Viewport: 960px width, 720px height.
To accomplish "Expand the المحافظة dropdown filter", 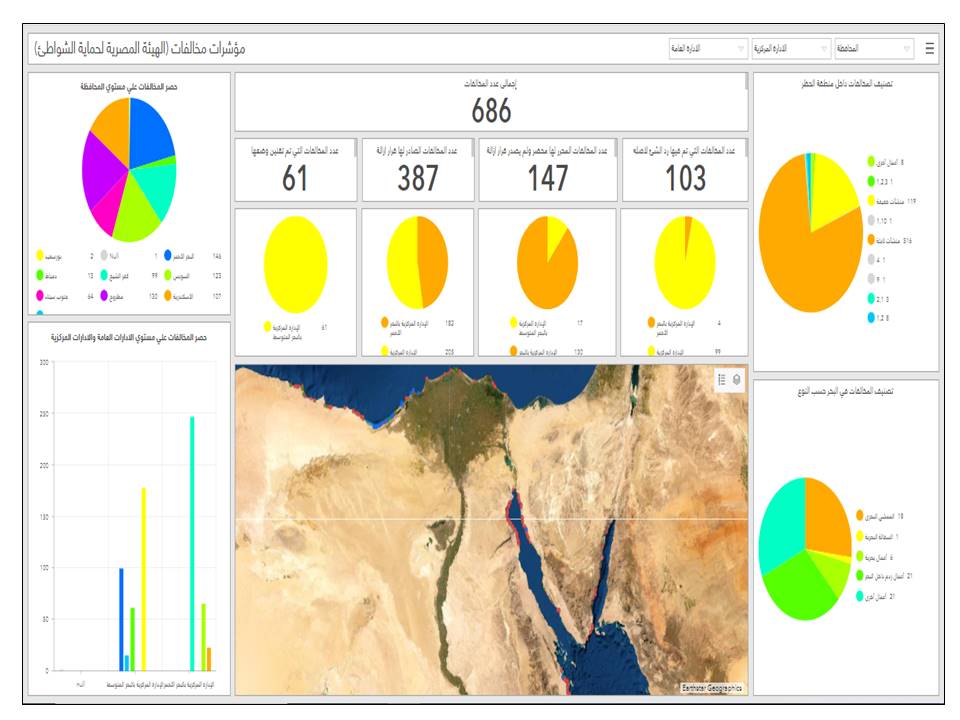I will click(873, 48).
